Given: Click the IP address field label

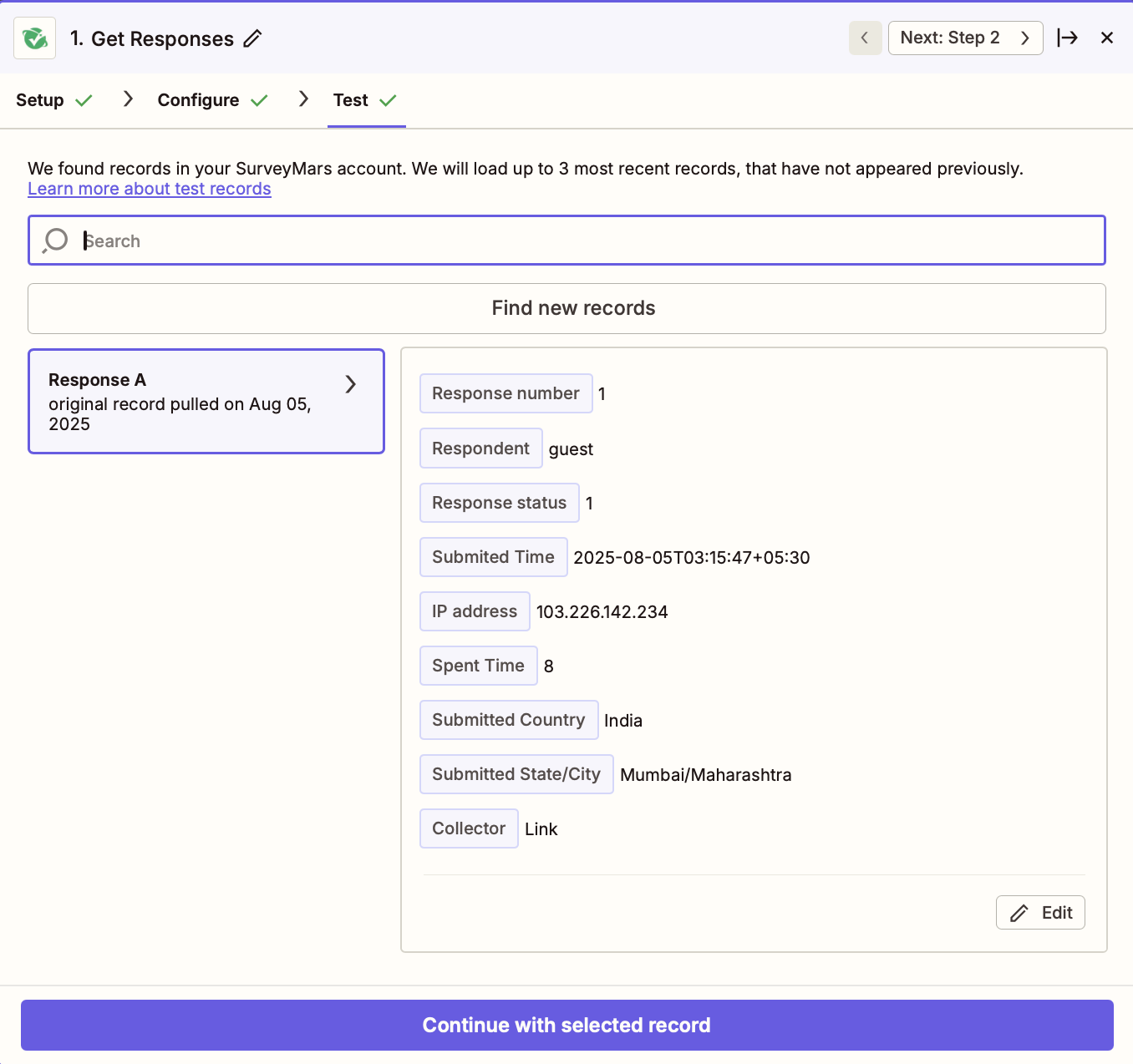Looking at the screenshot, I should (475, 611).
